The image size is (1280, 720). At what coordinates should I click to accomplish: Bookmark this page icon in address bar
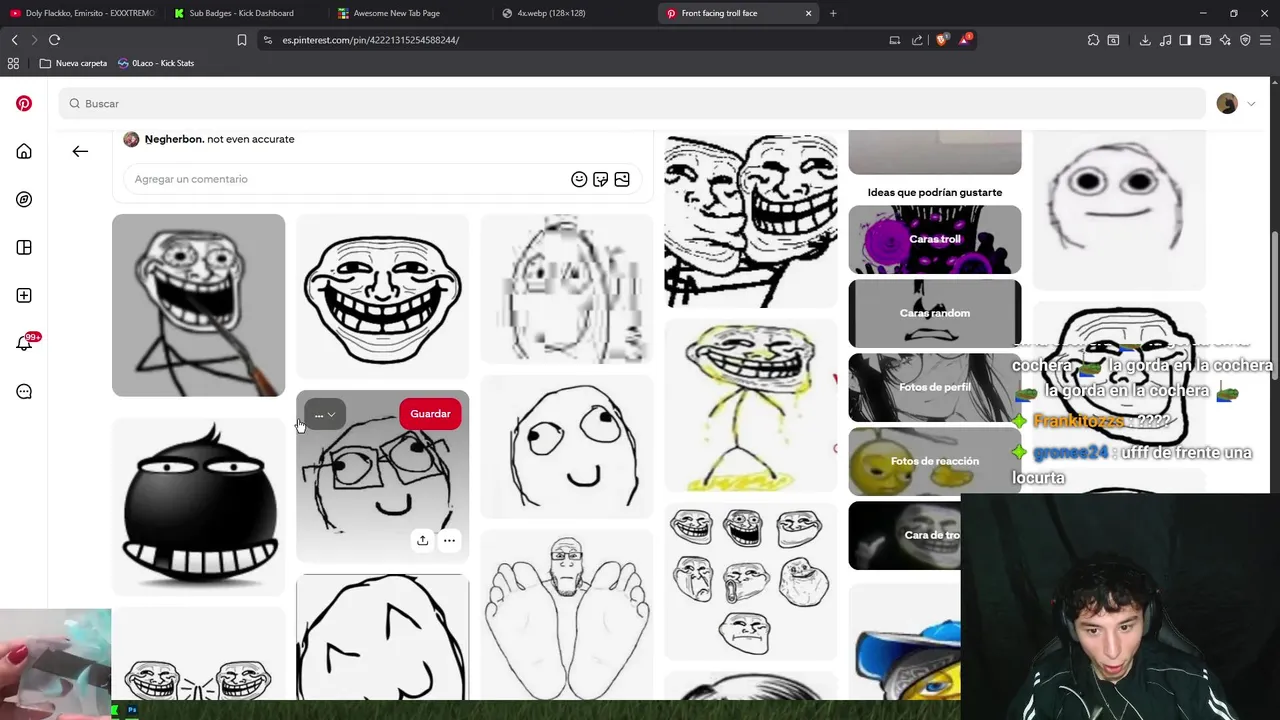pyautogui.click(x=241, y=40)
